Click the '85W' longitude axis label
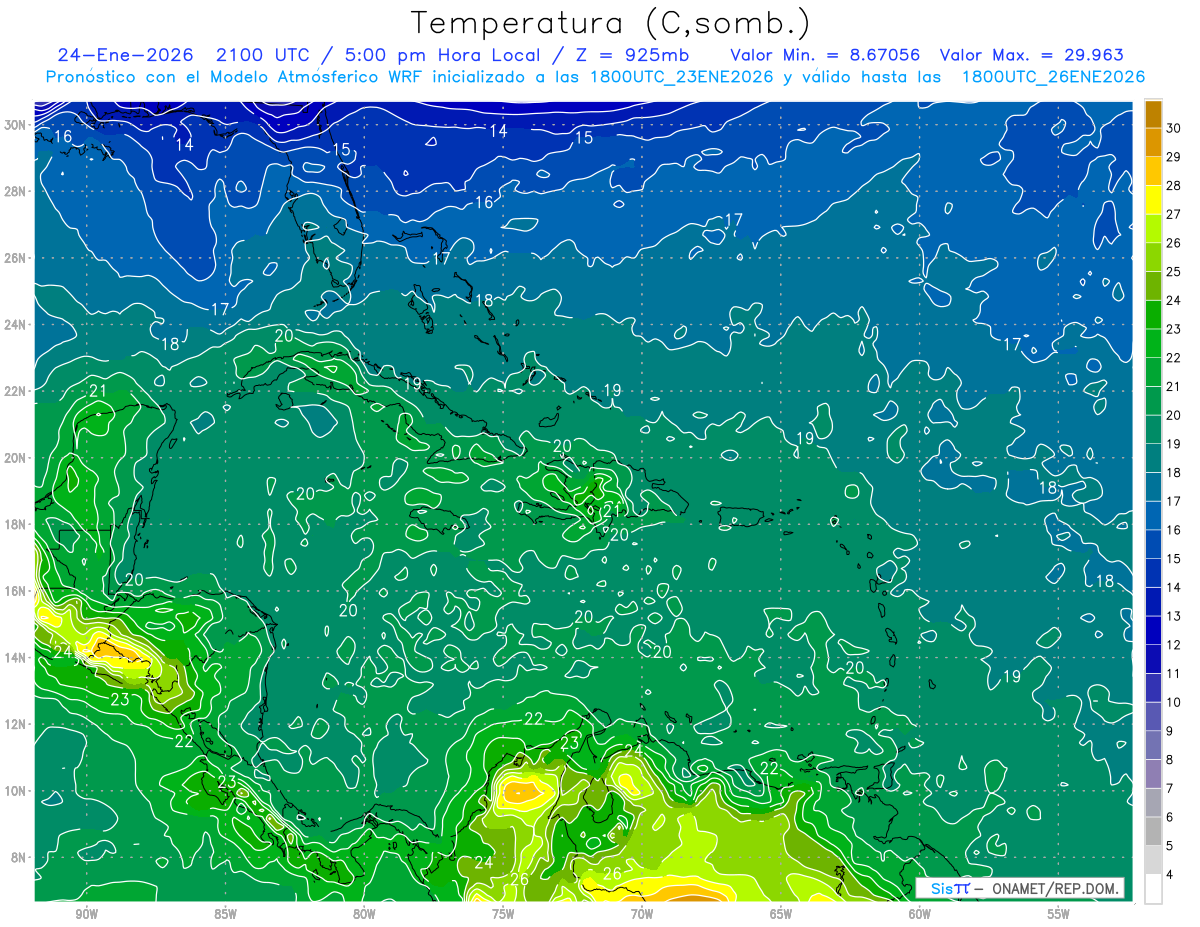 225,914
